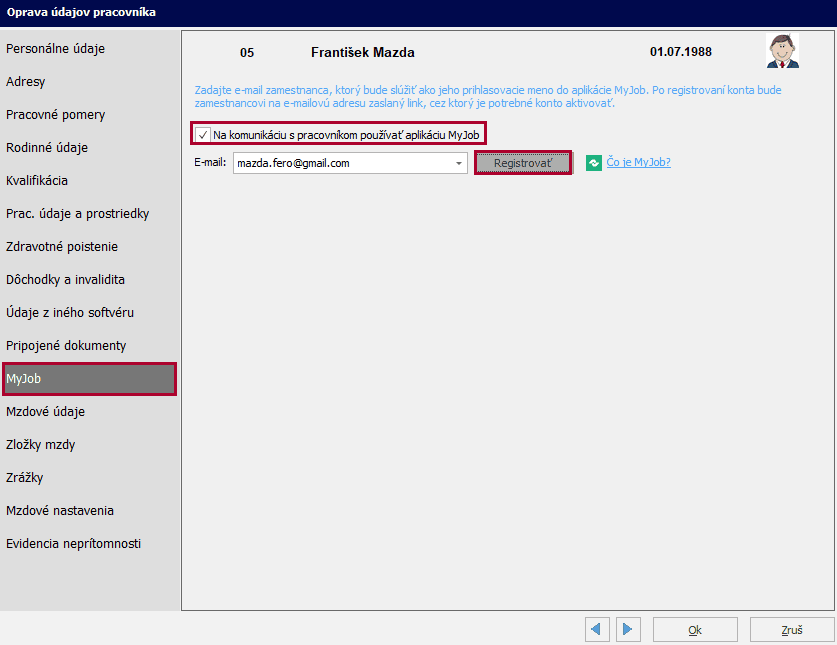
Task: Confirm changes with the Ok button
Action: (695, 630)
